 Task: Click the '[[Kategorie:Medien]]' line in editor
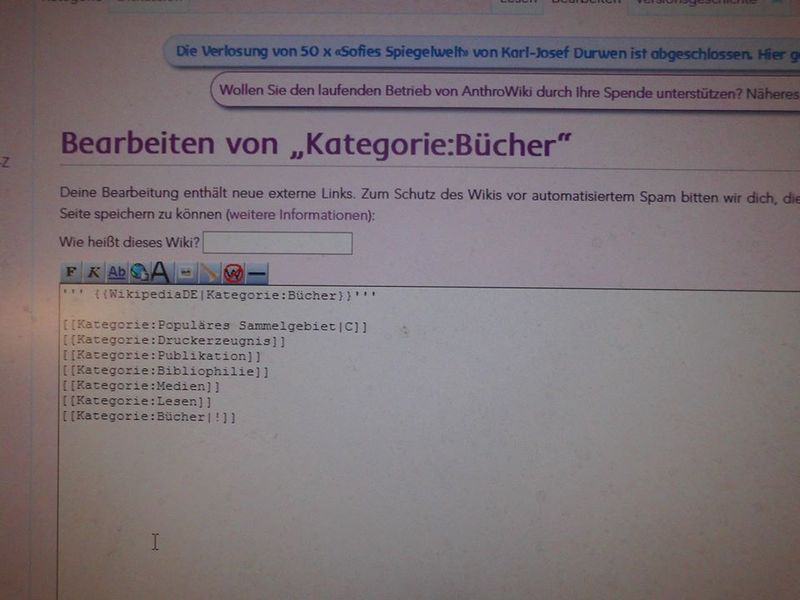click(x=141, y=386)
